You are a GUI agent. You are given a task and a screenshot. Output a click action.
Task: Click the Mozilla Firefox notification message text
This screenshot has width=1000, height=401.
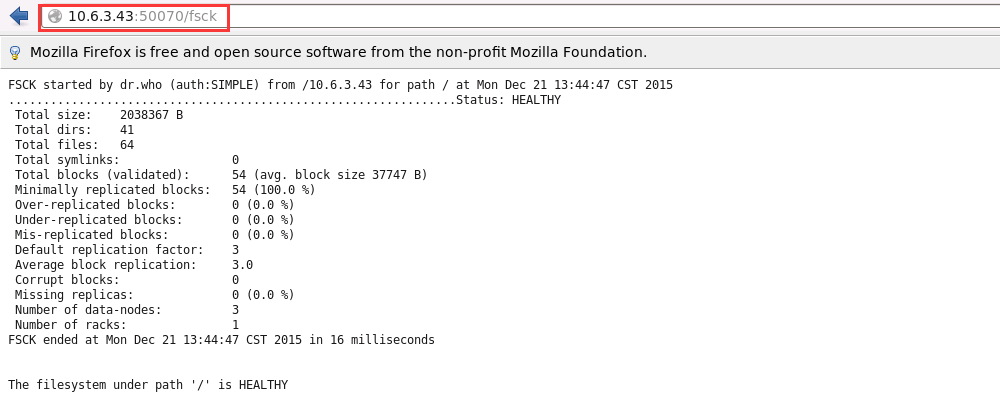(339, 52)
